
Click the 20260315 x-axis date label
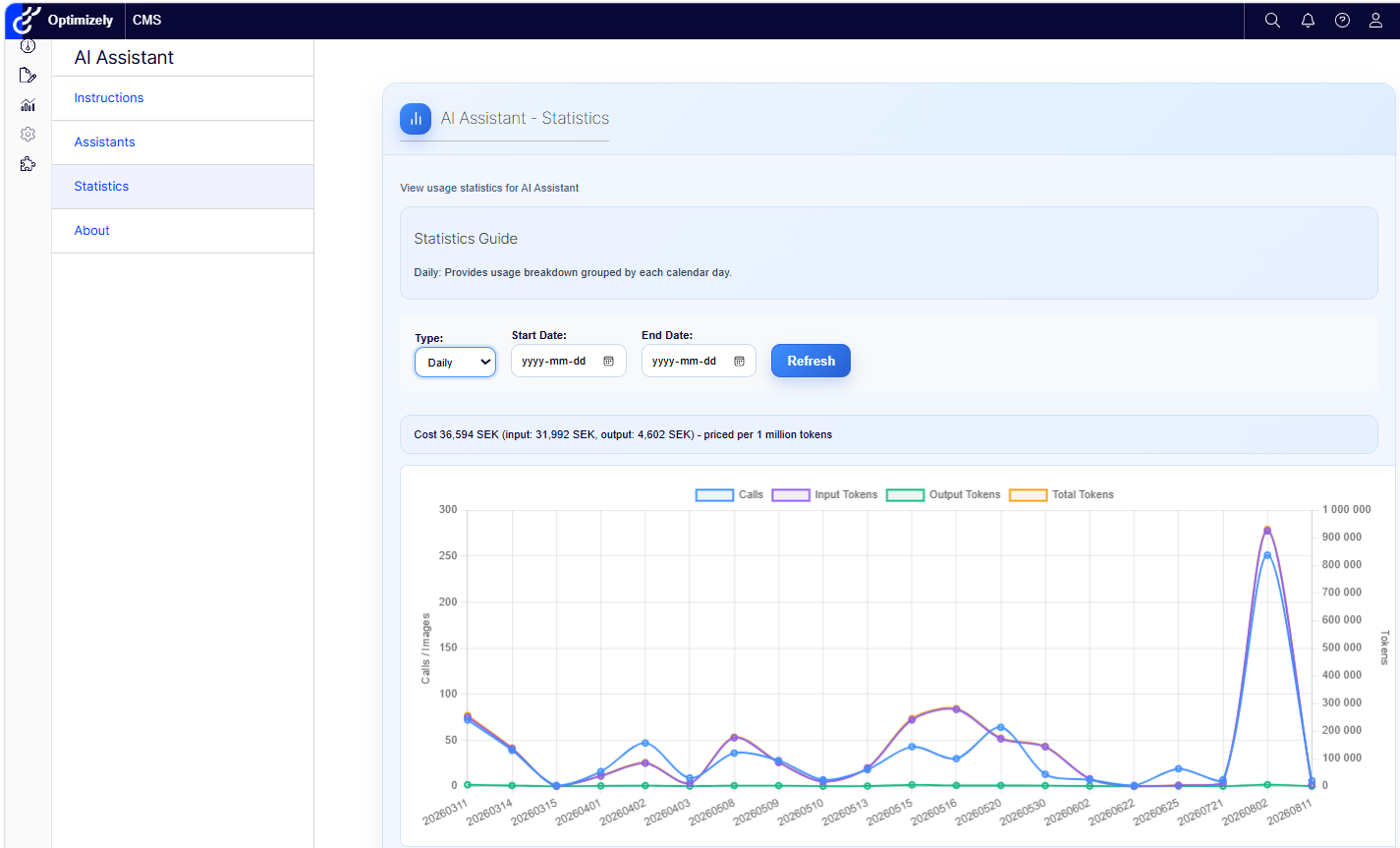point(533,812)
